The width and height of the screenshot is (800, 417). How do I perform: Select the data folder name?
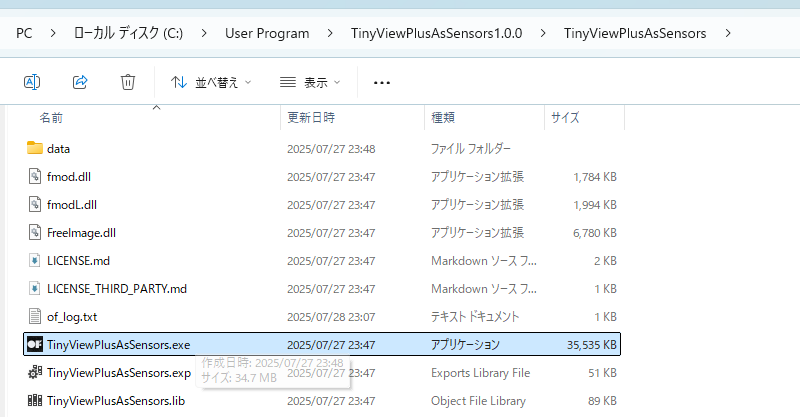pos(58,149)
